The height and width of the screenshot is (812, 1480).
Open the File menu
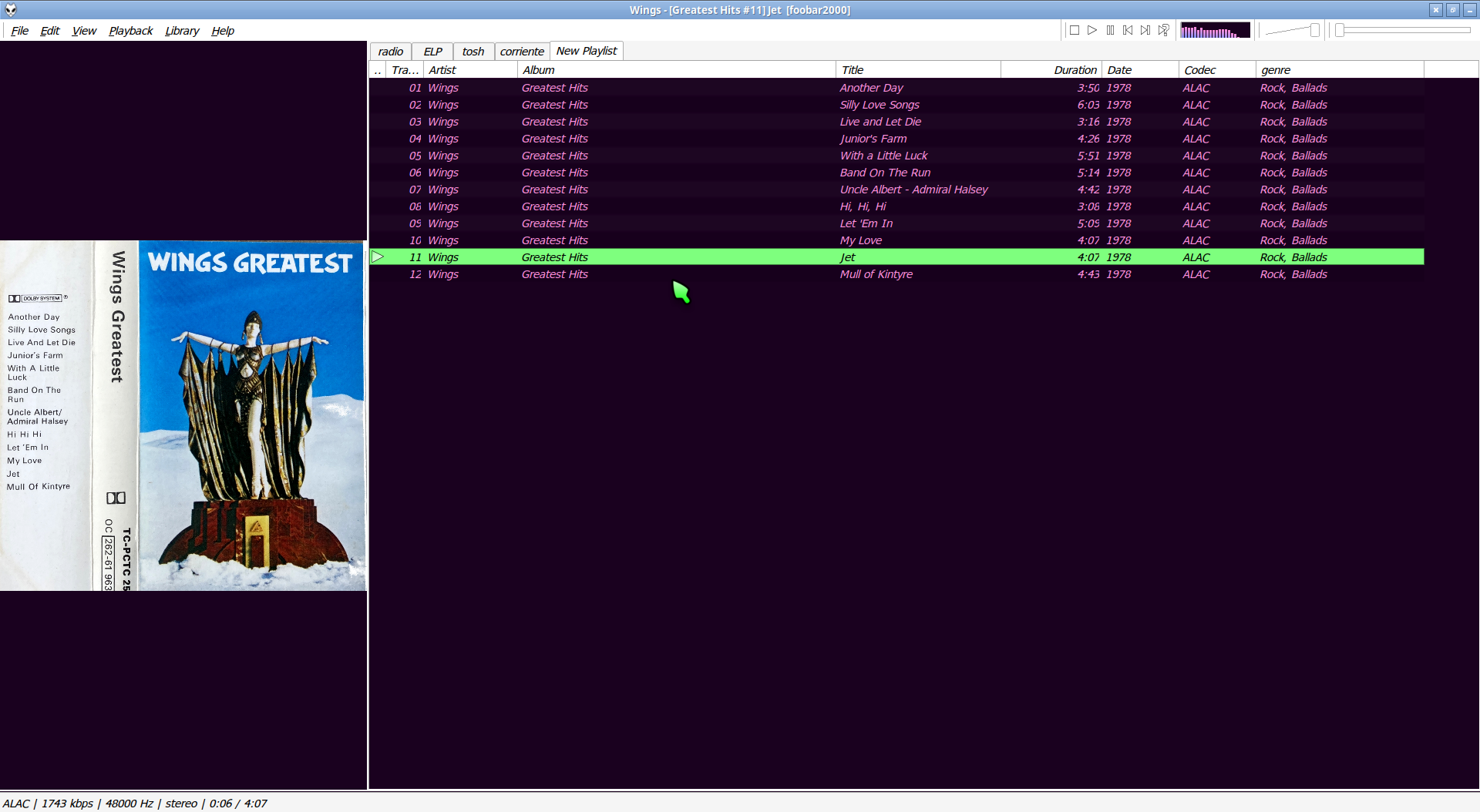pyautogui.click(x=19, y=31)
